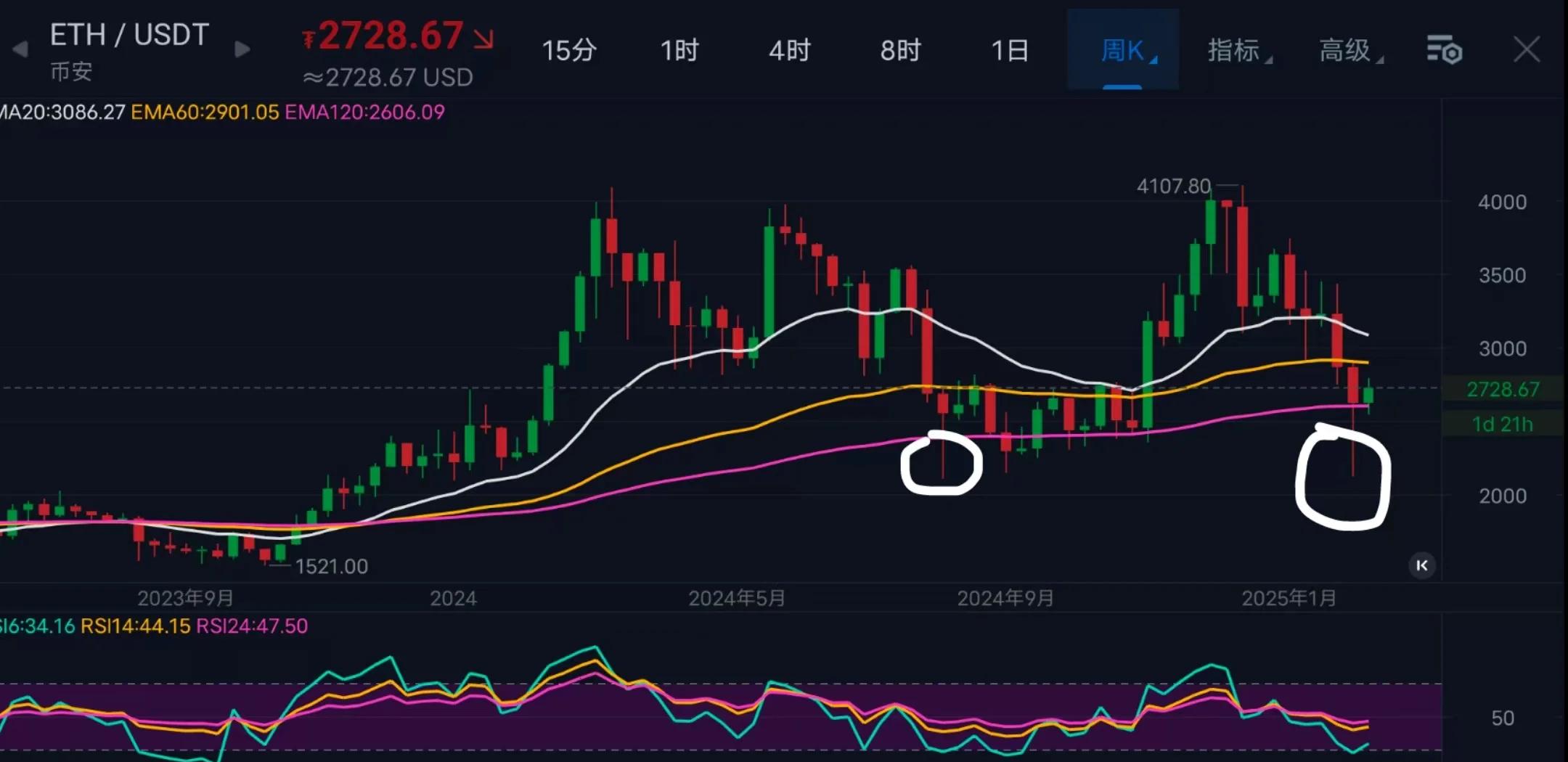
Task: Select the 4时 timeframe
Action: (x=790, y=50)
